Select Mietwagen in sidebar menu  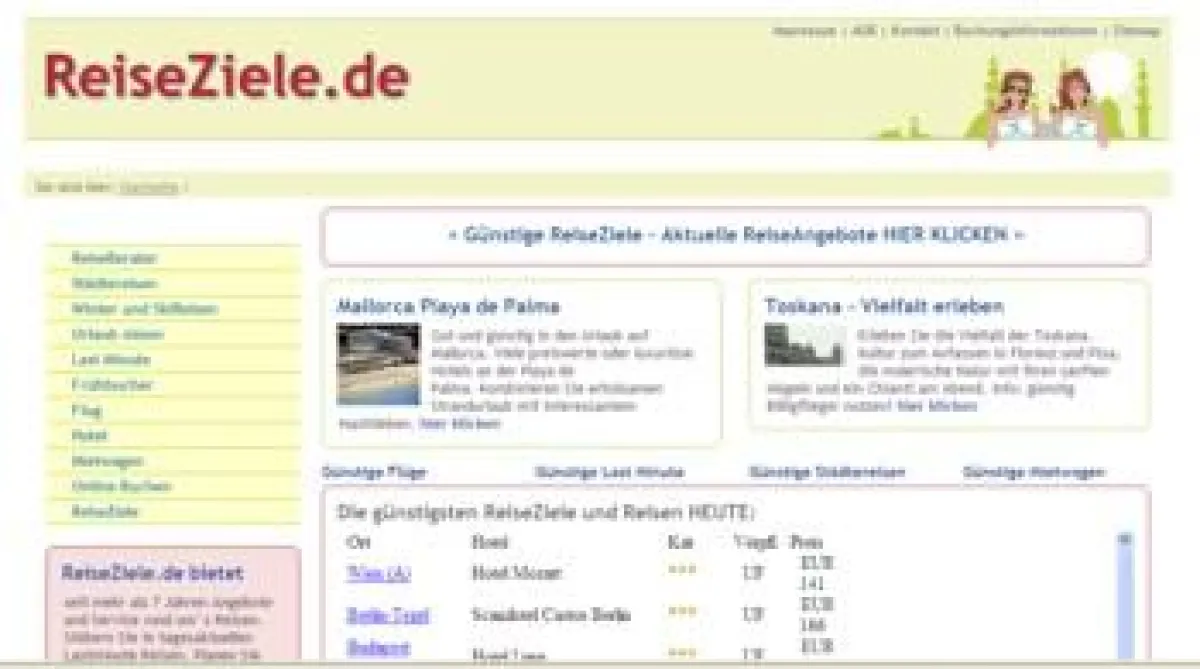coord(107,461)
